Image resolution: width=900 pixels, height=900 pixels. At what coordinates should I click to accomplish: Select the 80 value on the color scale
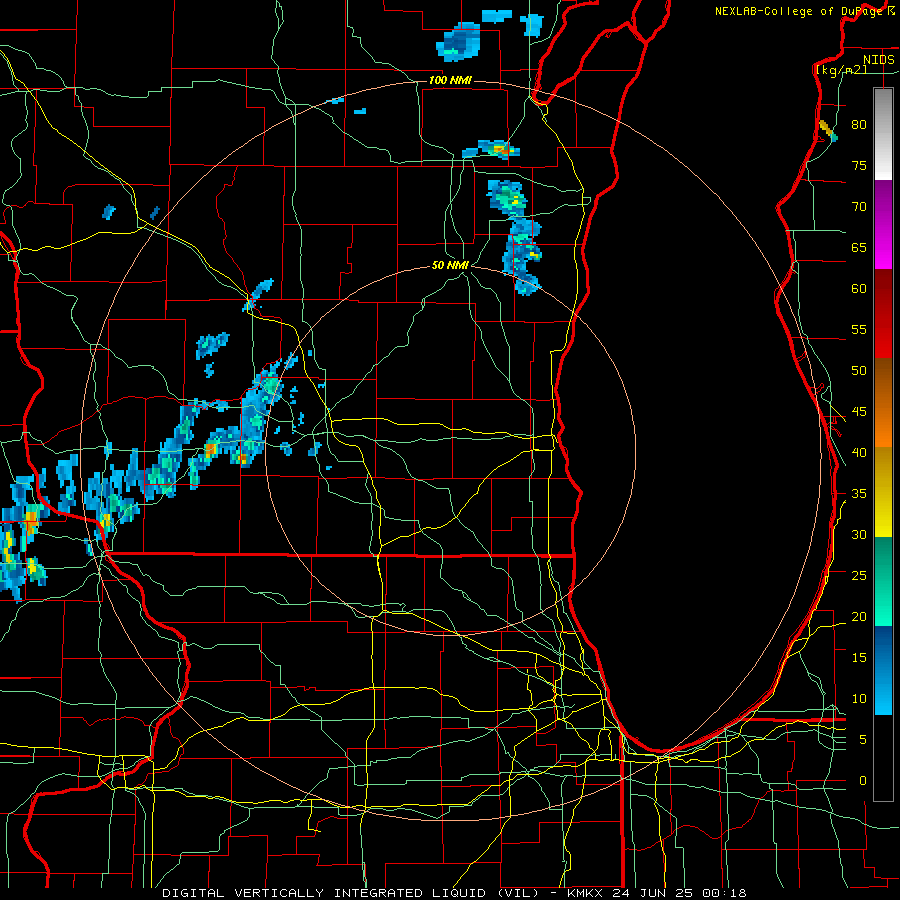pos(859,125)
